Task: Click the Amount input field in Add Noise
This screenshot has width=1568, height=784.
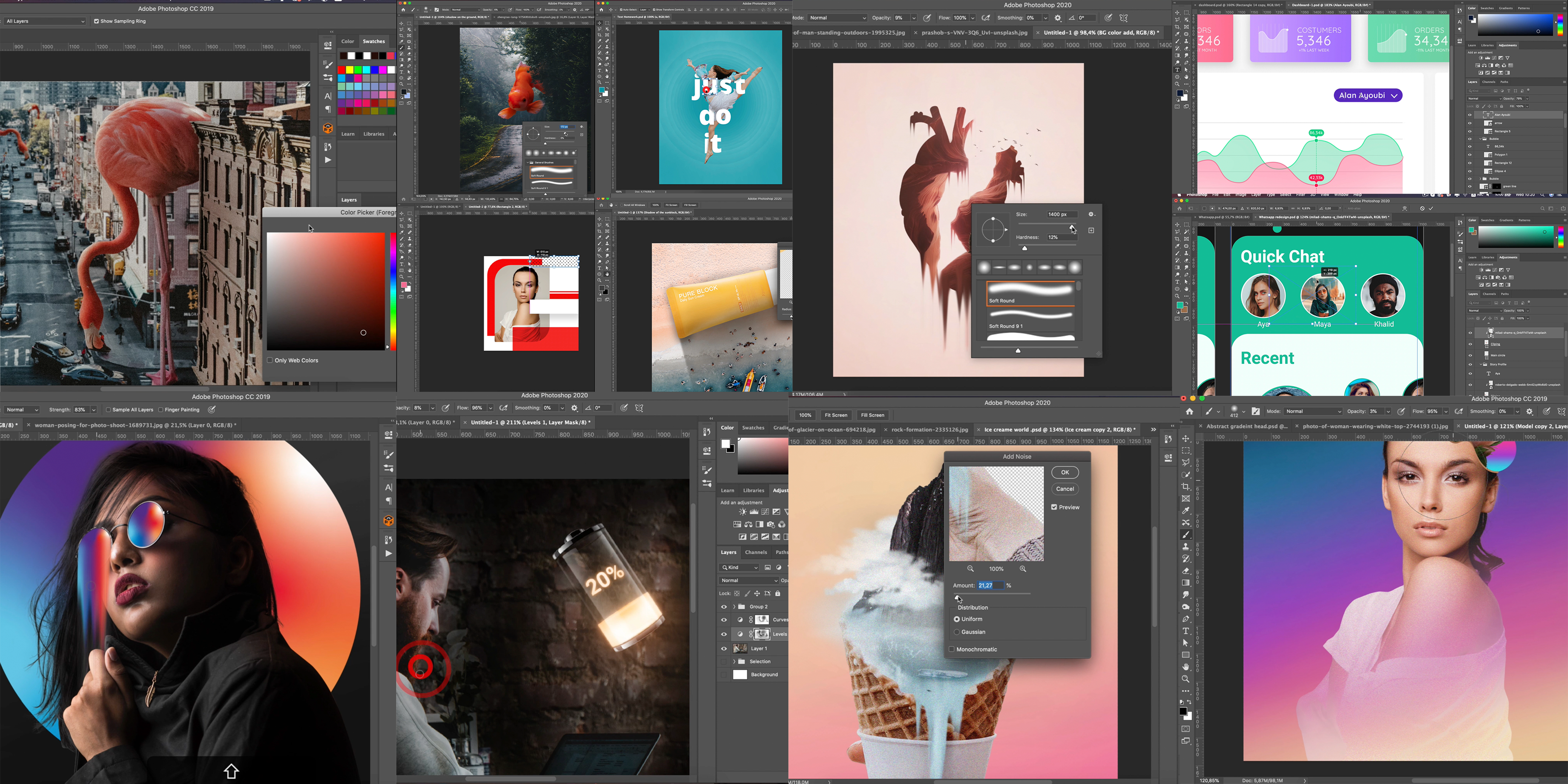Action: click(990, 586)
